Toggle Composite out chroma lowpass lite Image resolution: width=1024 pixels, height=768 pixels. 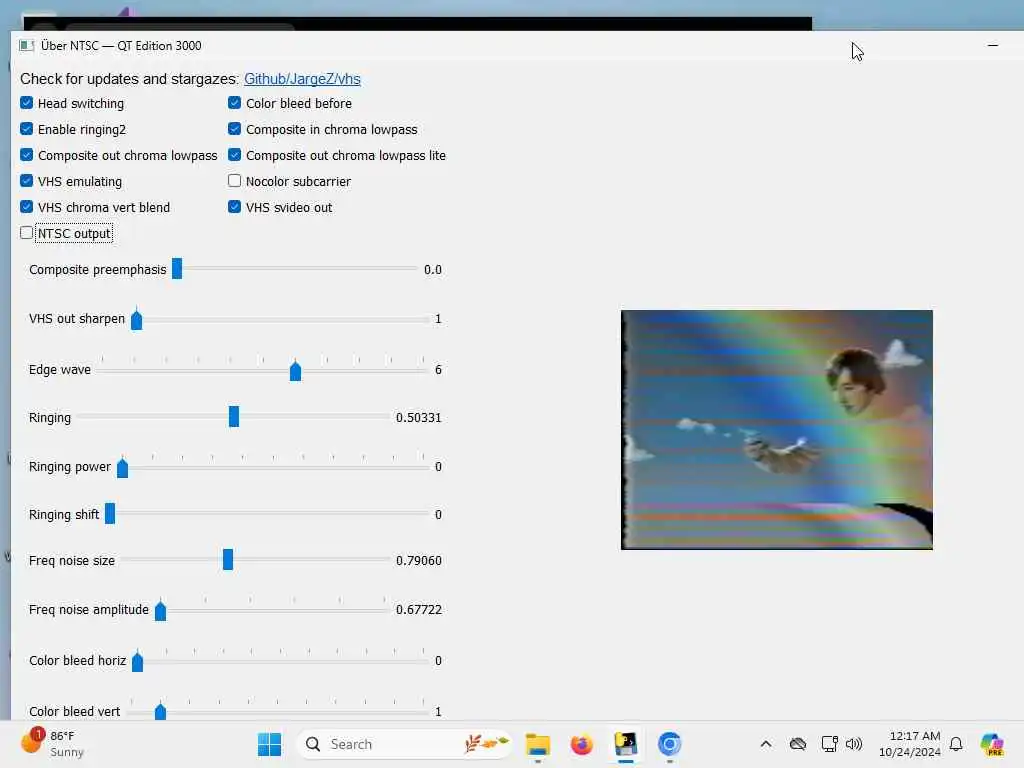[234, 155]
